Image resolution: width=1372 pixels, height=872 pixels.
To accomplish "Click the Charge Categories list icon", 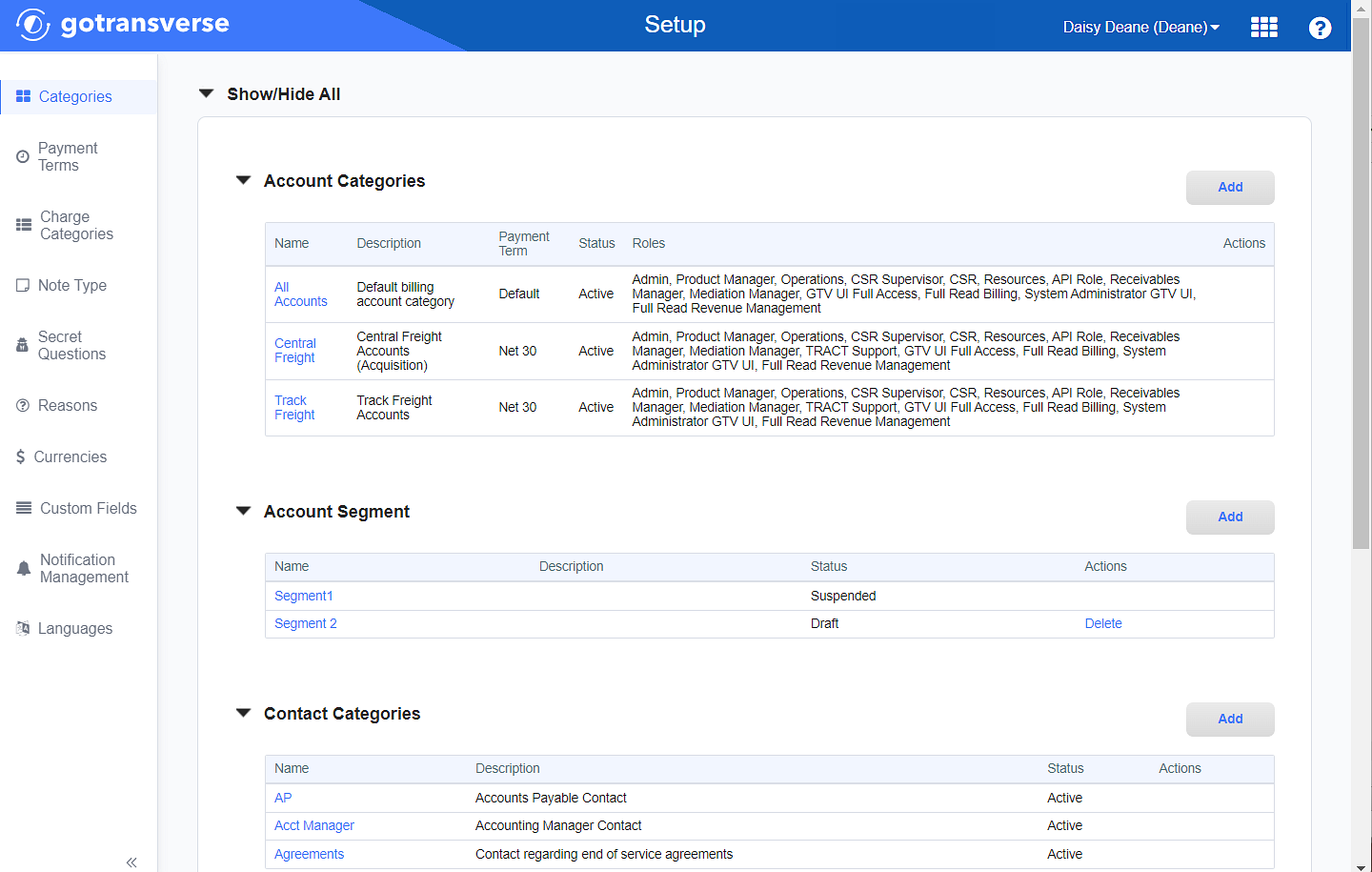I will click(x=24, y=225).
